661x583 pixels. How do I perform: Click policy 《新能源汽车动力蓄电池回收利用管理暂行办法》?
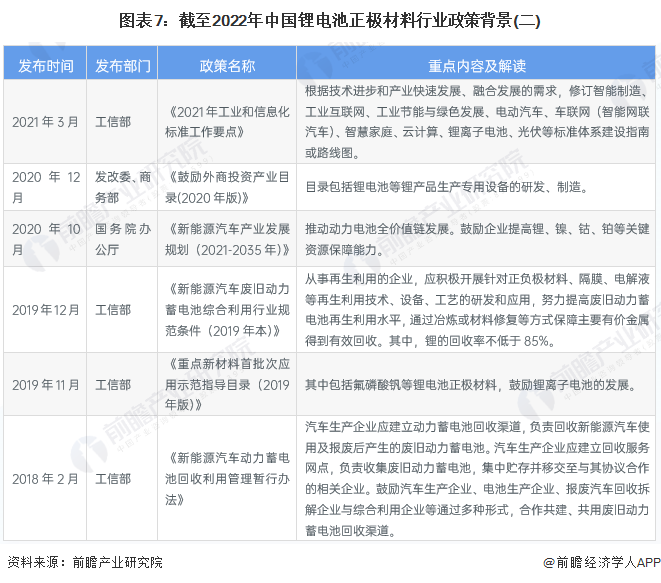tap(227, 478)
